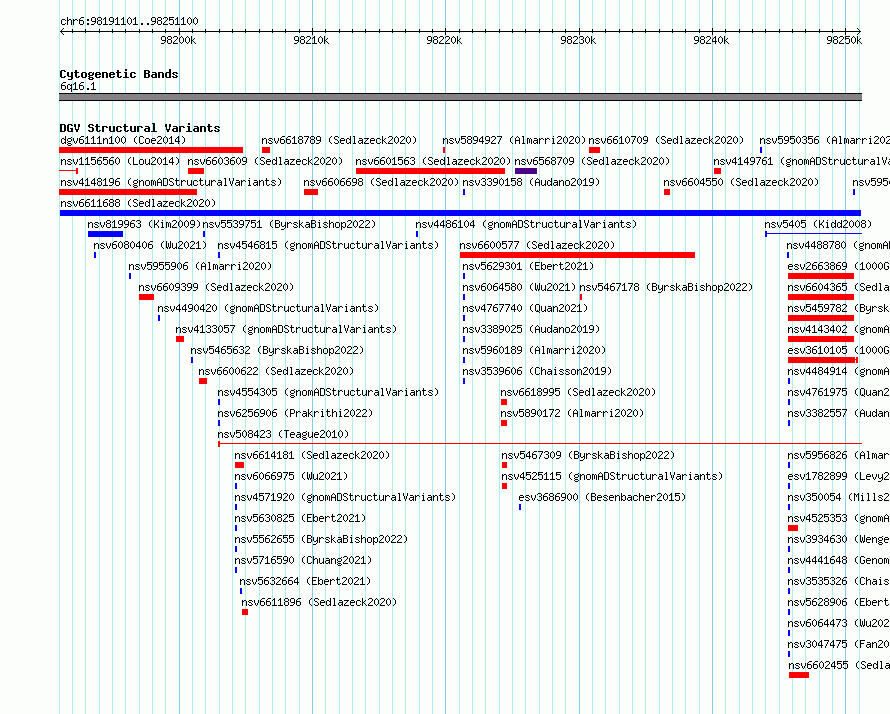Open nsv4148196 (gnomADStructuralVariants) entry

(171, 182)
